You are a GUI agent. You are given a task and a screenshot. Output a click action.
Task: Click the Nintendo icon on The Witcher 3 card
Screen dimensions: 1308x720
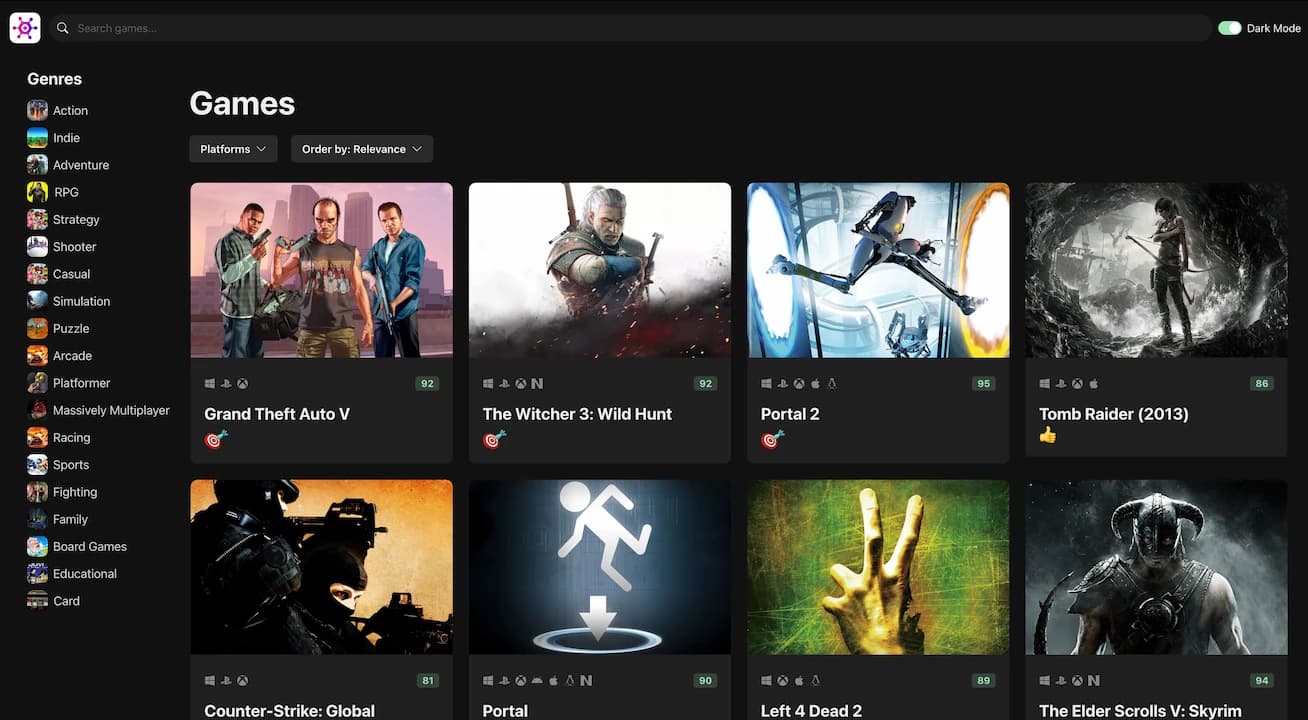[x=537, y=383]
